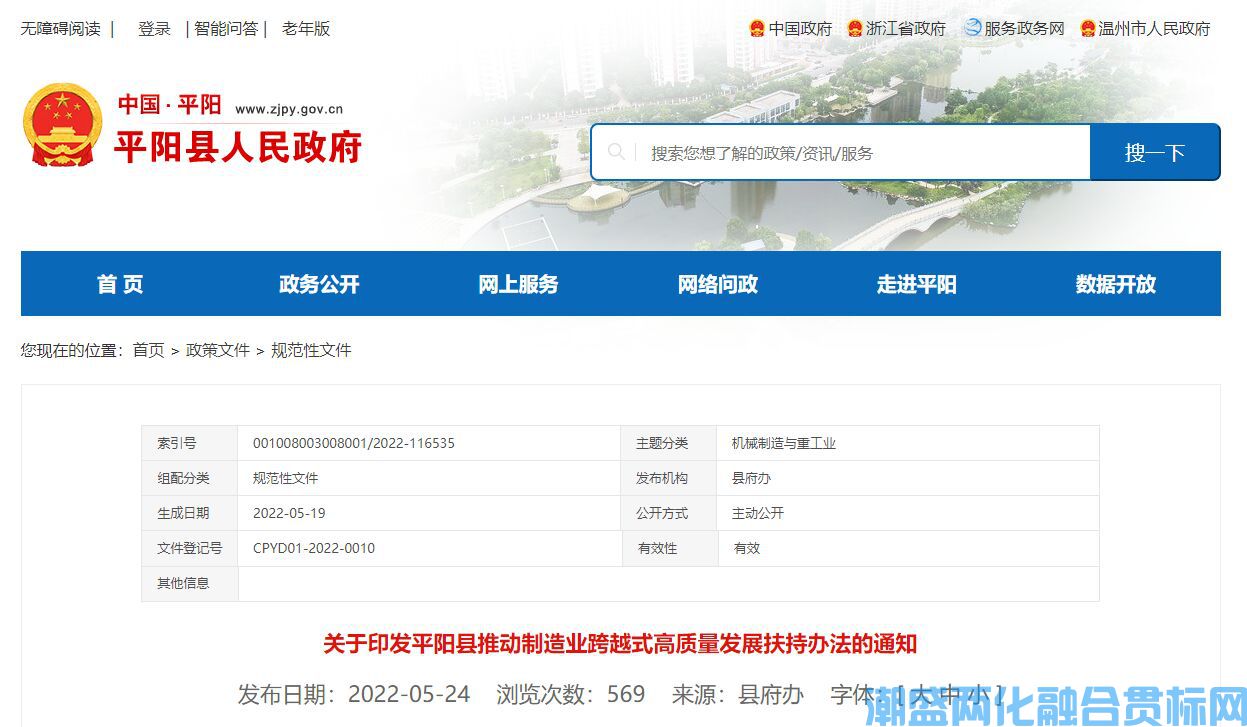Click the 机械制造与重工业 topic value
This screenshot has height=727, width=1247.
tap(784, 443)
